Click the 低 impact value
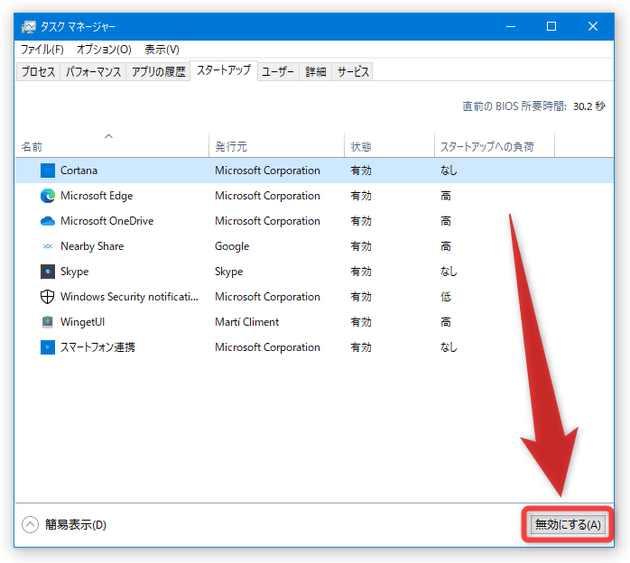This screenshot has height=563, width=630. pyautogui.click(x=446, y=297)
